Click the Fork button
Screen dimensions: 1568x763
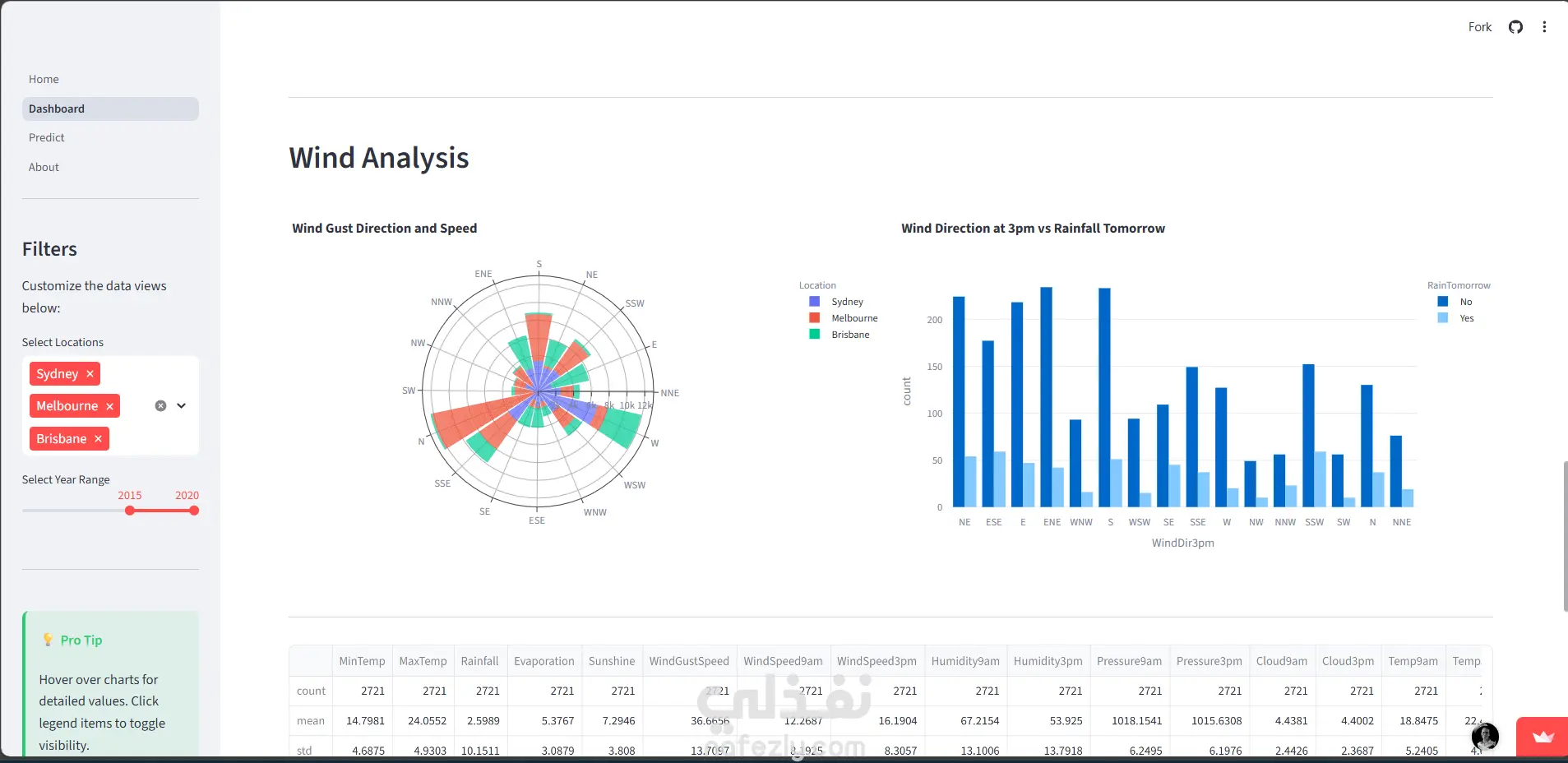[1479, 27]
